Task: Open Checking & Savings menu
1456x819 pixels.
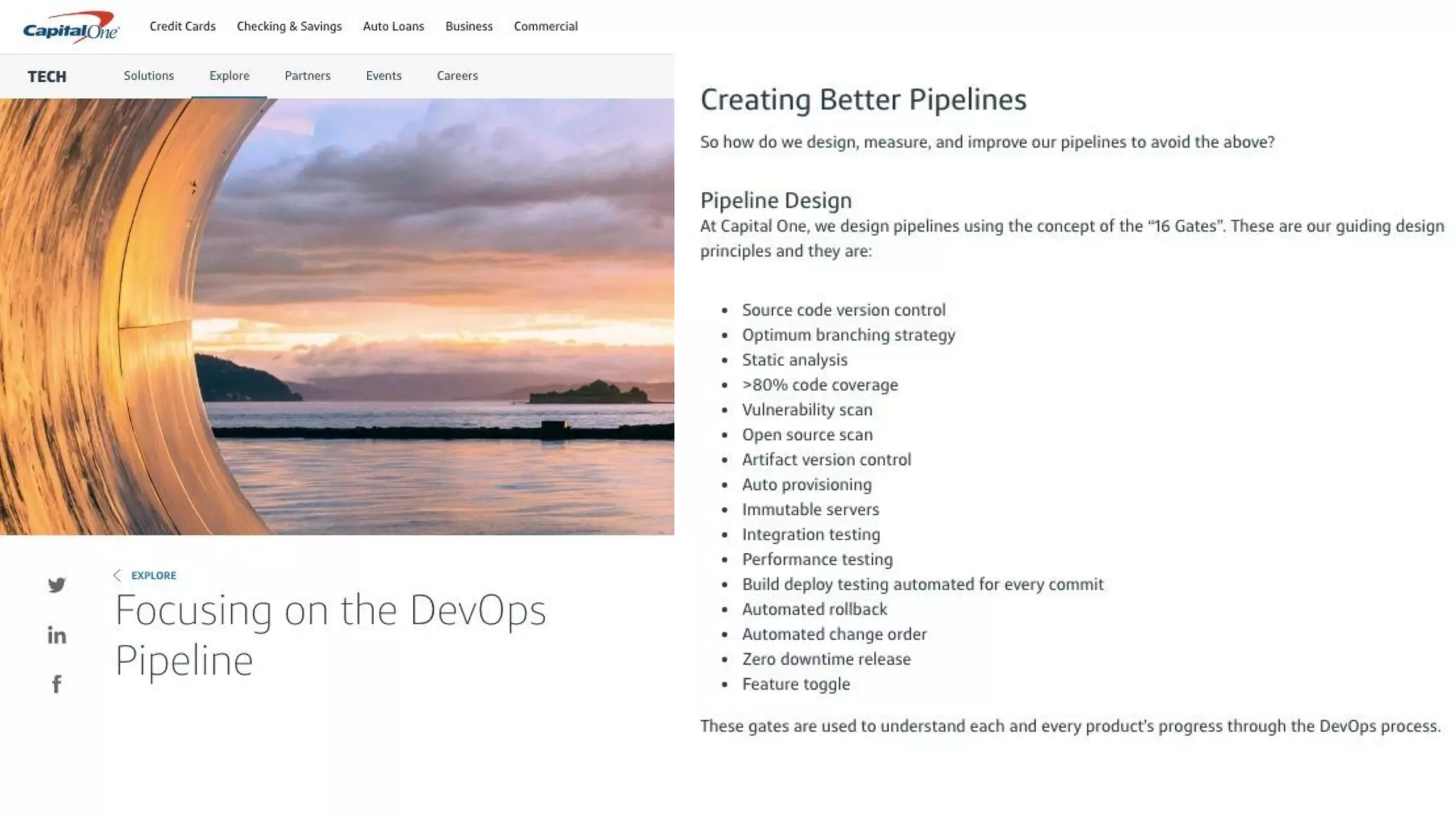Action: pyautogui.click(x=289, y=26)
